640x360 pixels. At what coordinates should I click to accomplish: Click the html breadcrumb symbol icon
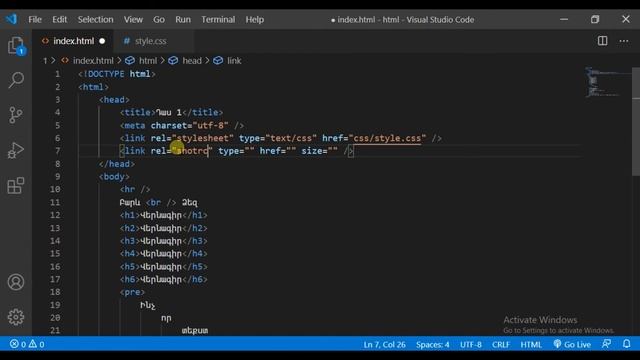click(130, 60)
